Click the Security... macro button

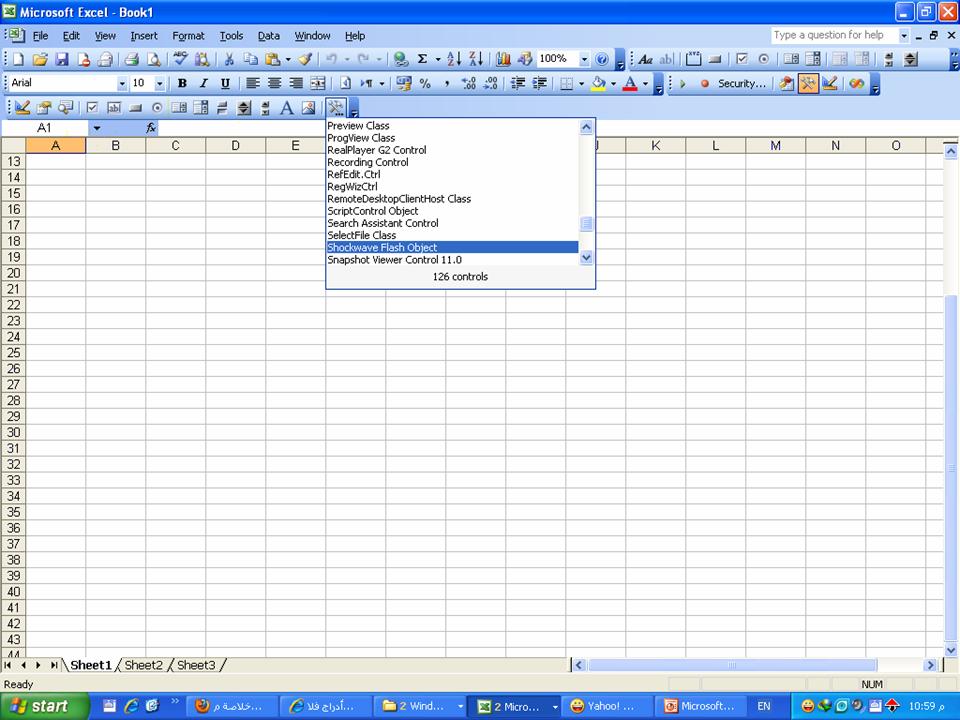click(x=741, y=83)
